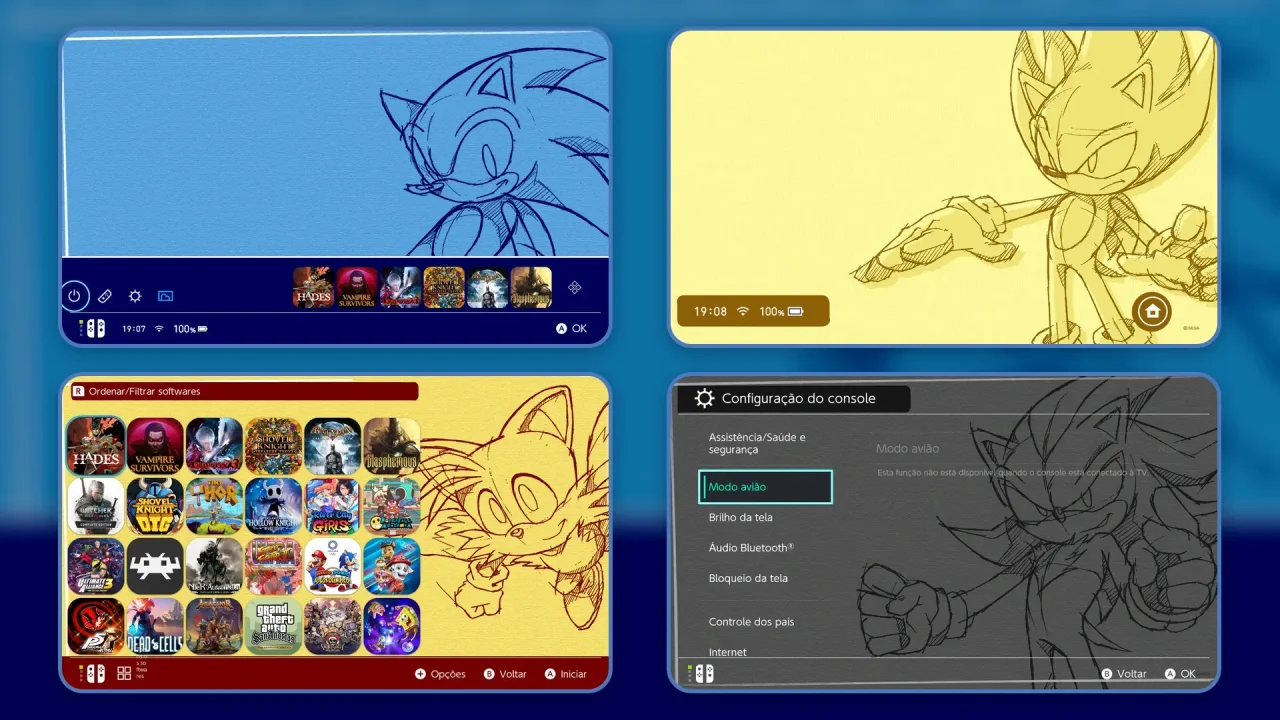The image size is (1280, 720).
Task: Select Blasphemous in the software grid
Action: pos(392,446)
